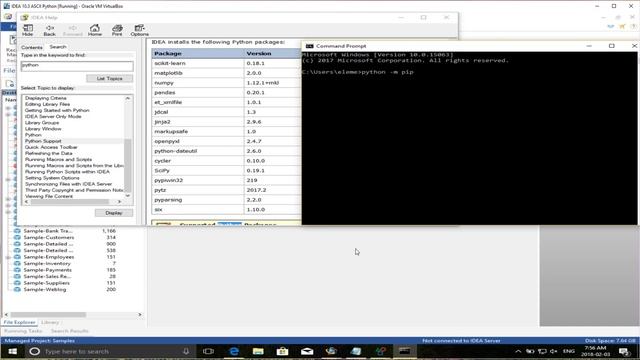
Task: Click the Package column header
Action: [x=198, y=53]
